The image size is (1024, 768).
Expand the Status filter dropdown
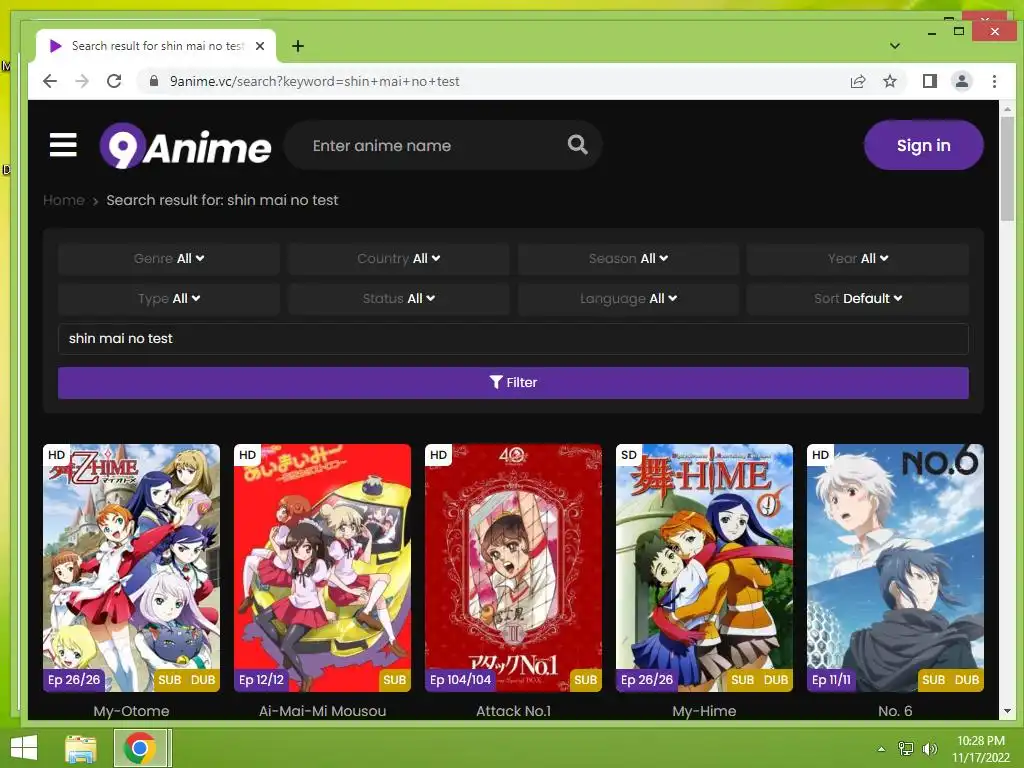coord(398,298)
